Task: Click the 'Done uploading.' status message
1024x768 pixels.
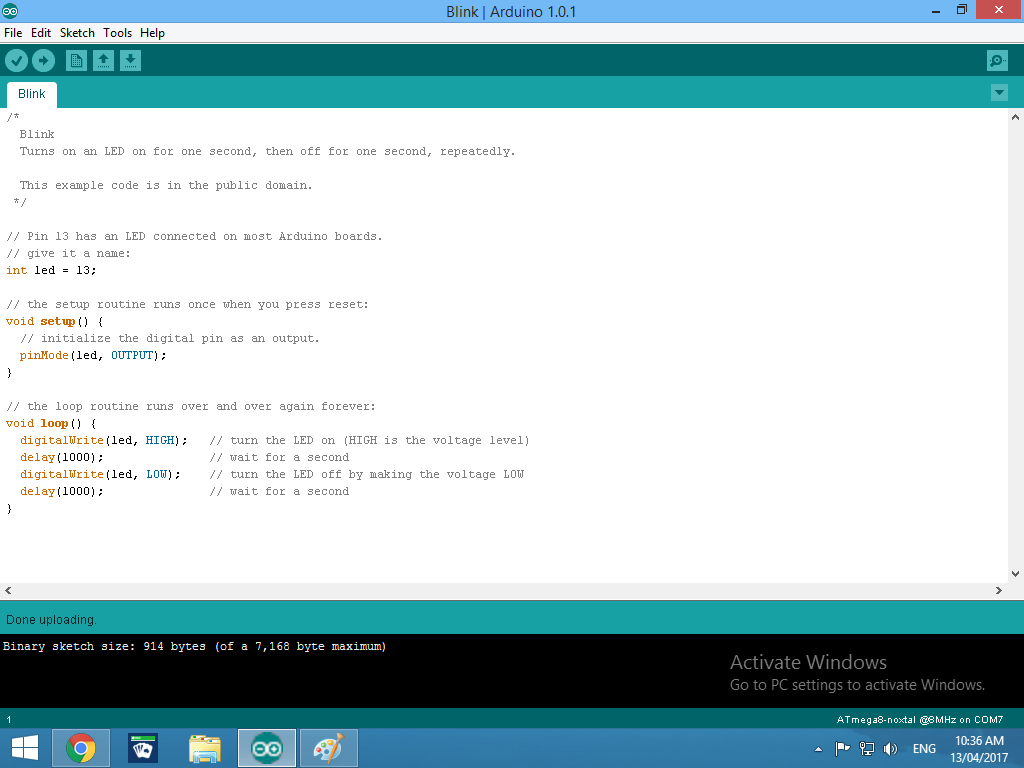Action: [51, 620]
